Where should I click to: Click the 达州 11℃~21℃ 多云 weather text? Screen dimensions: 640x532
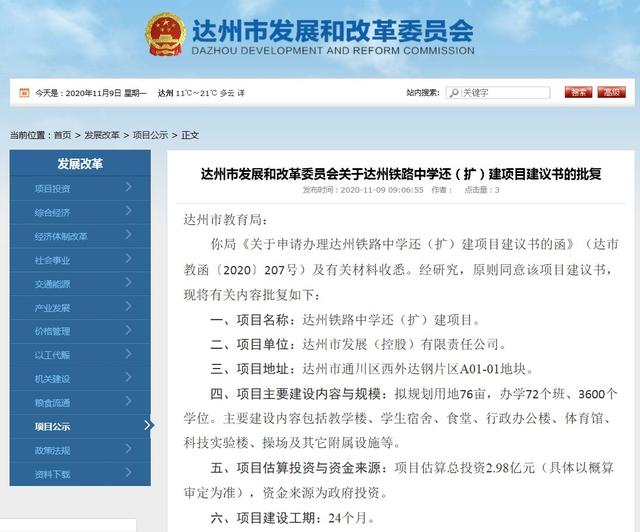pyautogui.click(x=196, y=93)
